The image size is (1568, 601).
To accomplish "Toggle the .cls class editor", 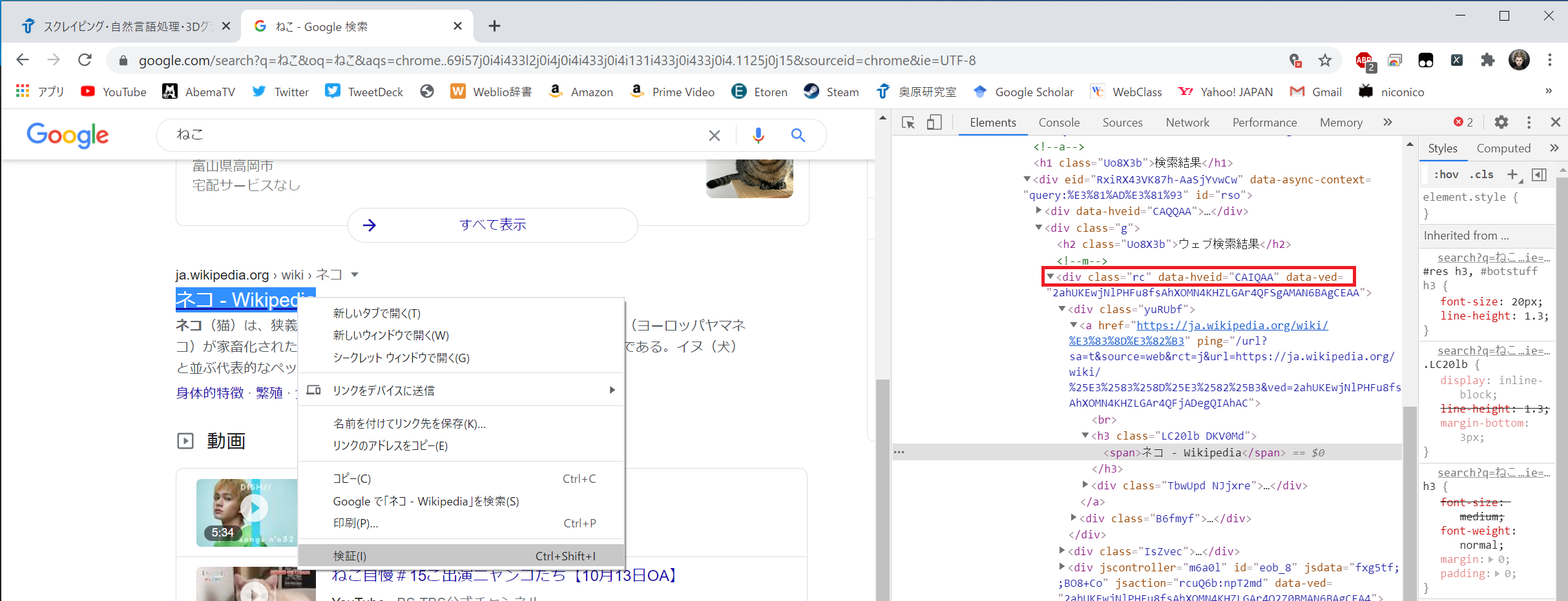I will tap(1481, 174).
